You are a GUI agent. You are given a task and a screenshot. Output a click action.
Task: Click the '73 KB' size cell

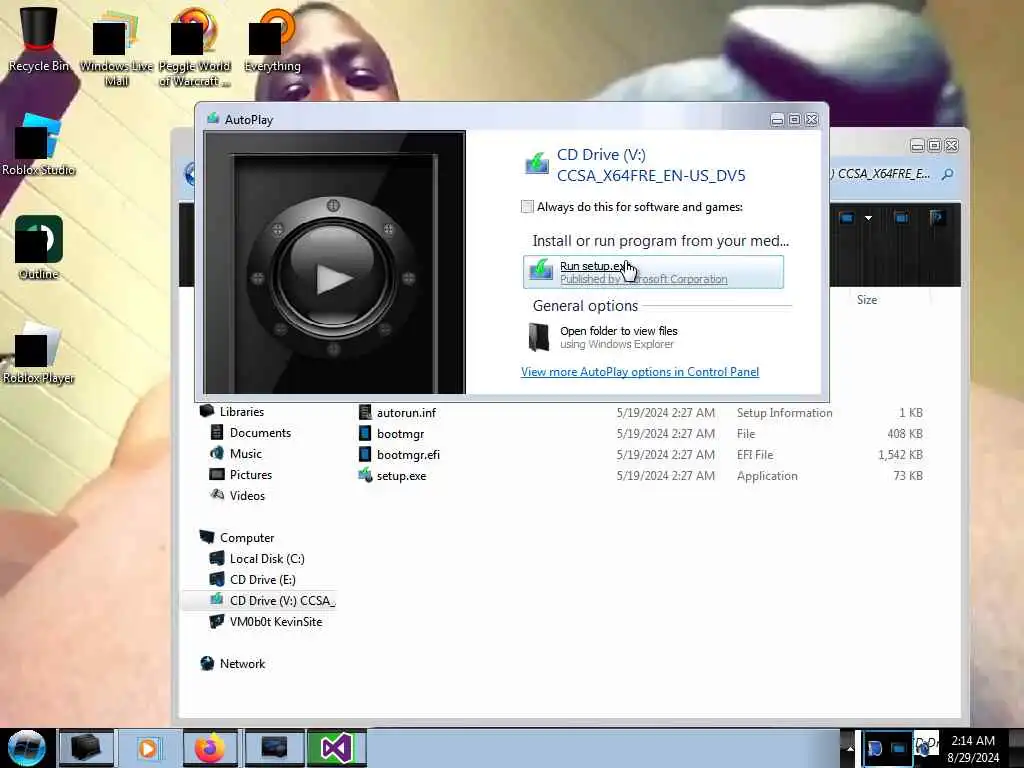[x=908, y=475]
